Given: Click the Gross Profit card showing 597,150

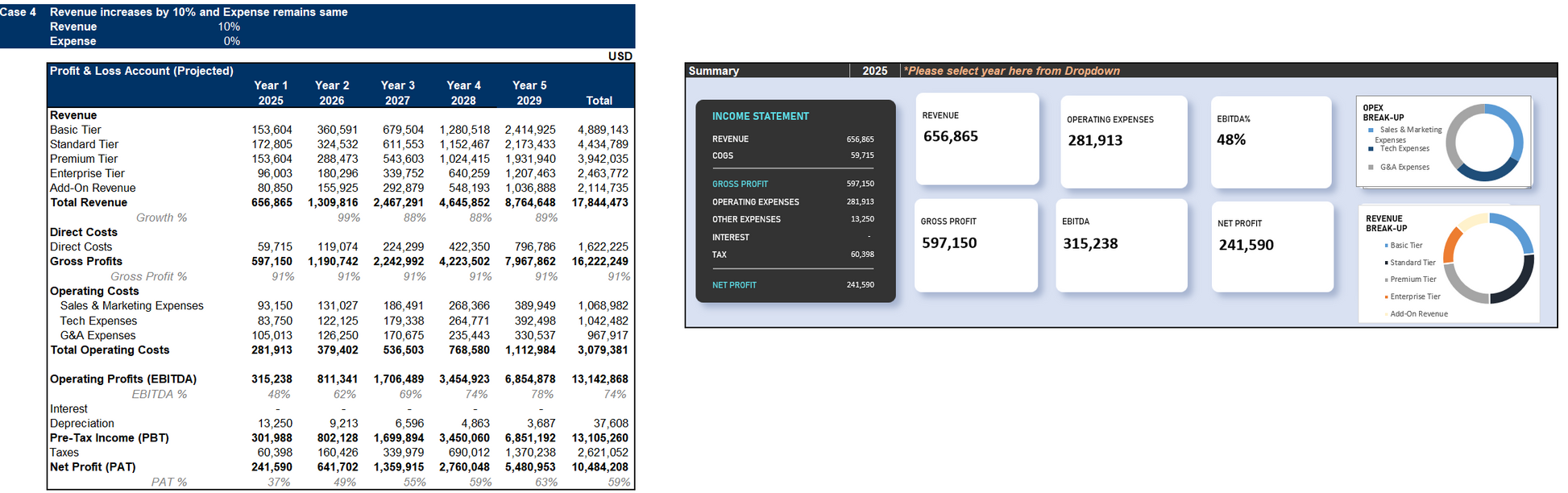Looking at the screenshot, I should (975, 245).
